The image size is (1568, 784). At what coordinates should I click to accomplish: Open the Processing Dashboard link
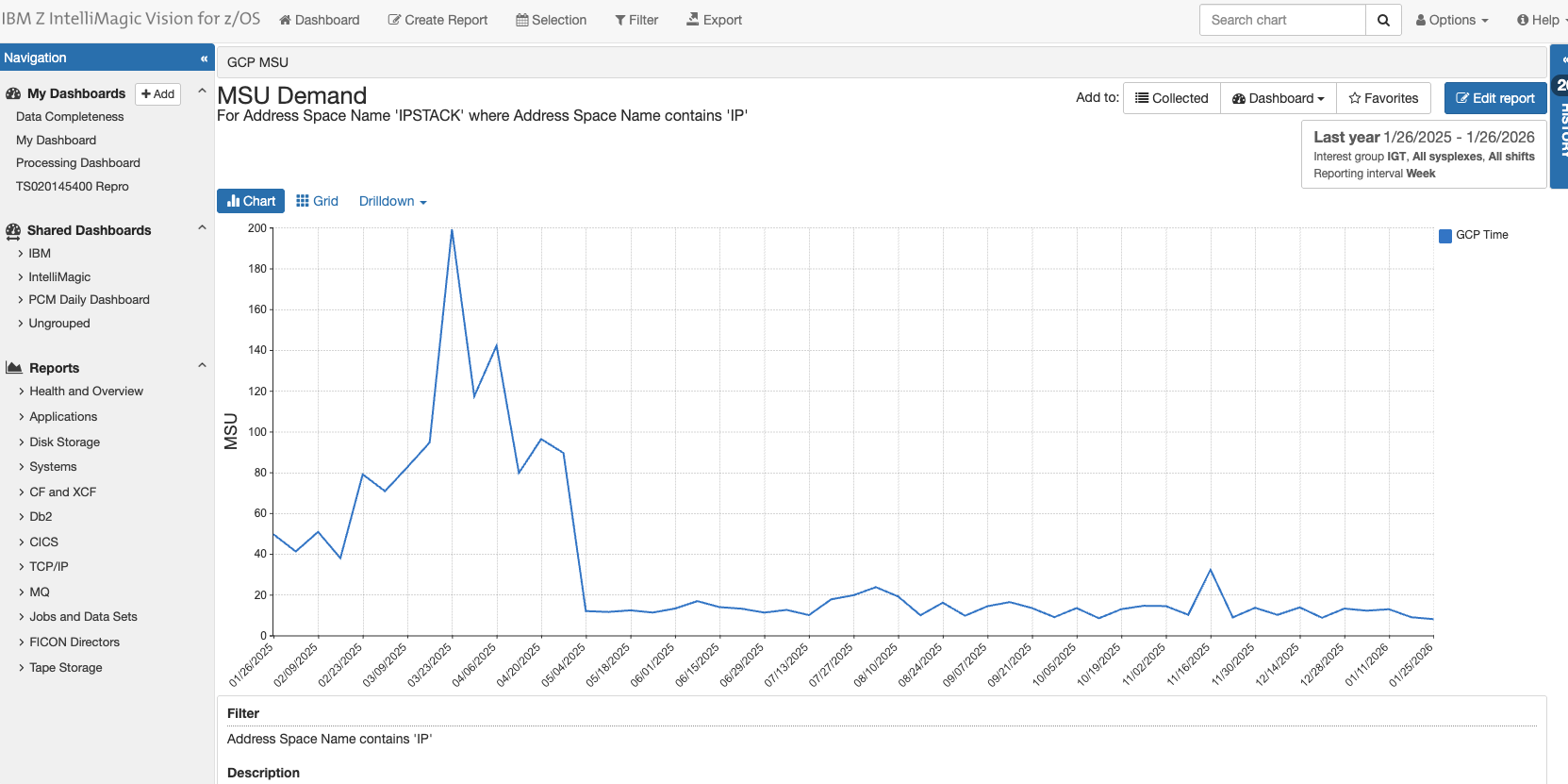pyautogui.click(x=78, y=163)
